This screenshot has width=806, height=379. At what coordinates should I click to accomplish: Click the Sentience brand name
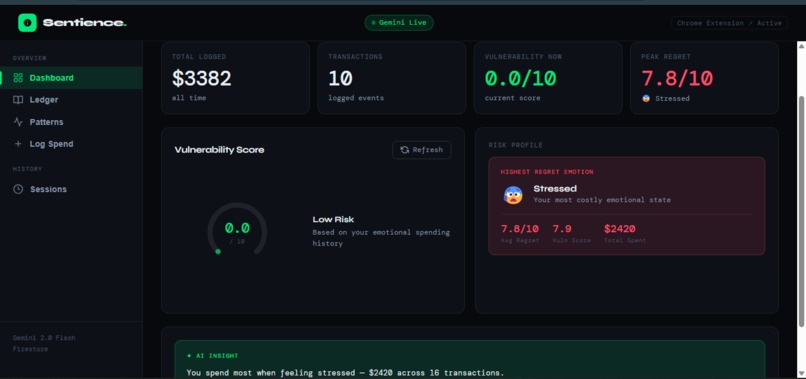pos(85,23)
